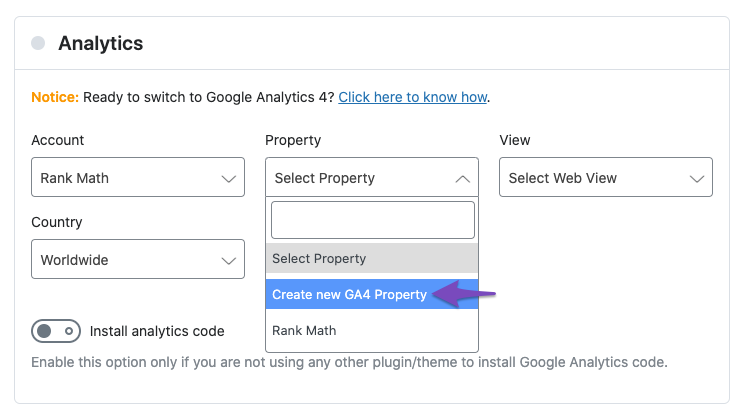
Task: Click the chevron arrow in Account dropdown
Action: (229, 179)
